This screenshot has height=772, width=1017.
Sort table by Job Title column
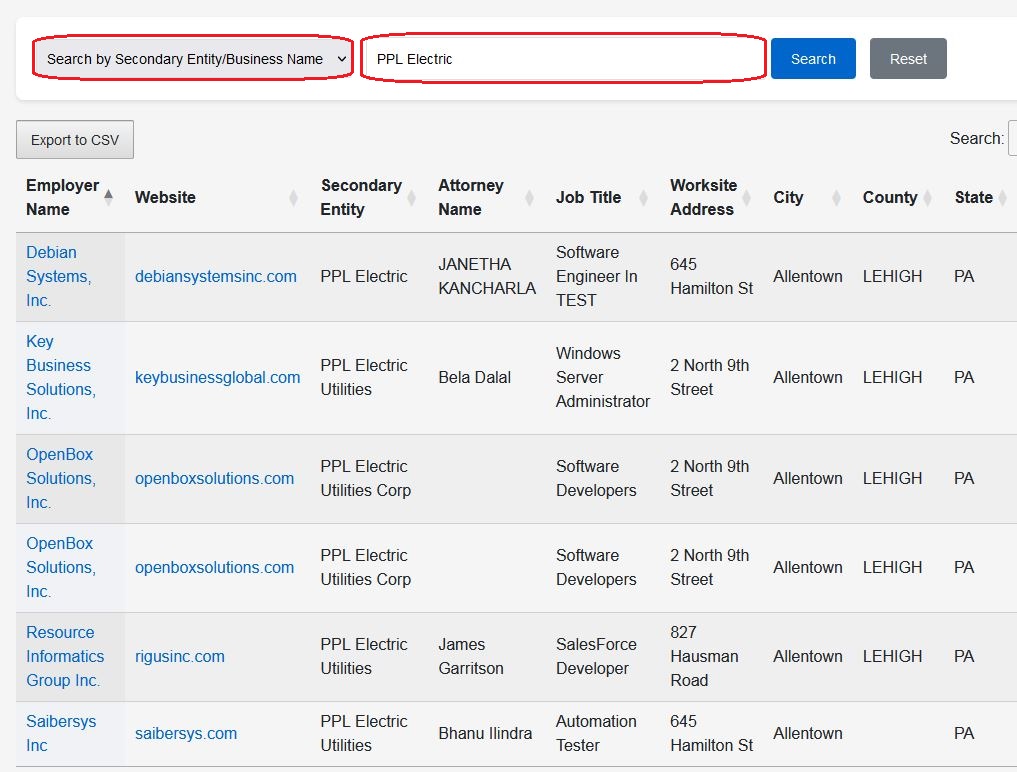pyautogui.click(x=603, y=197)
